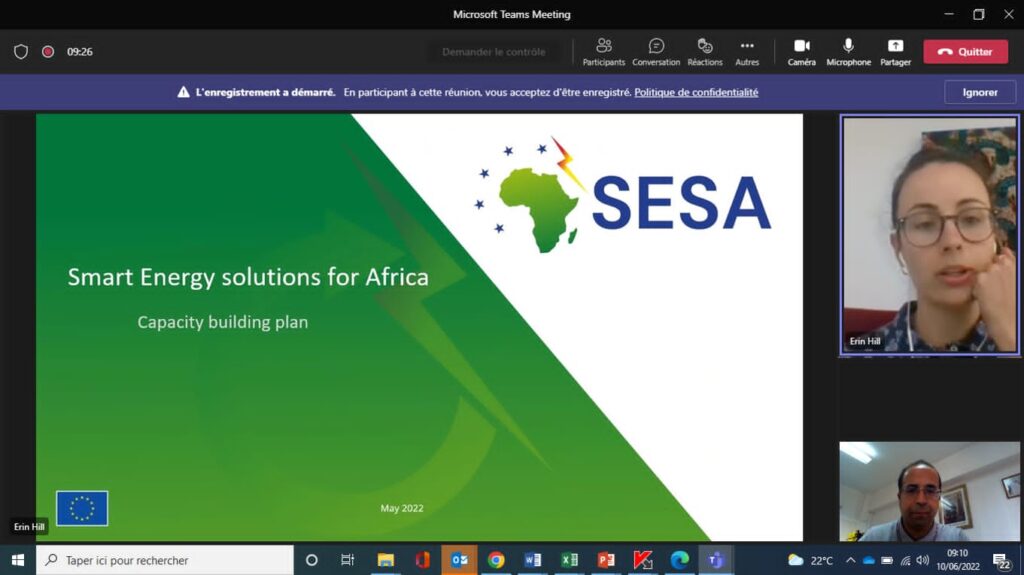Open Outlook from the taskbar
The width and height of the screenshot is (1024, 575).
click(x=460, y=560)
